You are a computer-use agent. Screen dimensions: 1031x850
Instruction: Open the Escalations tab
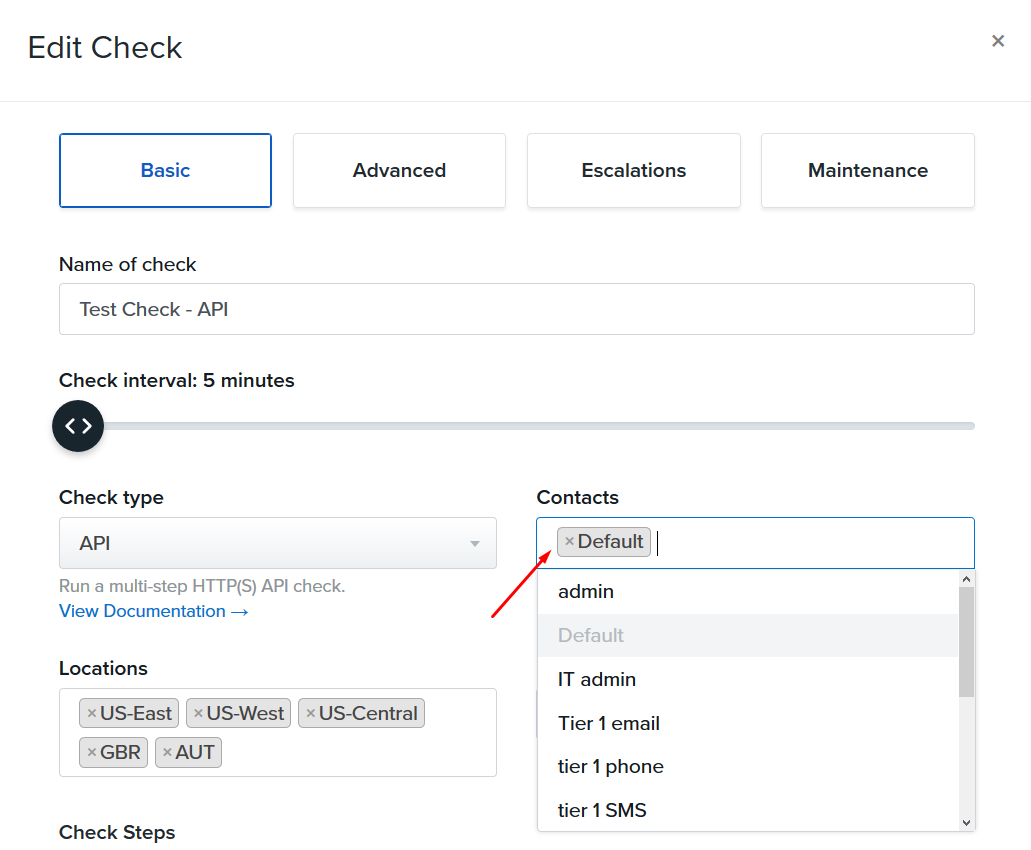tap(633, 170)
